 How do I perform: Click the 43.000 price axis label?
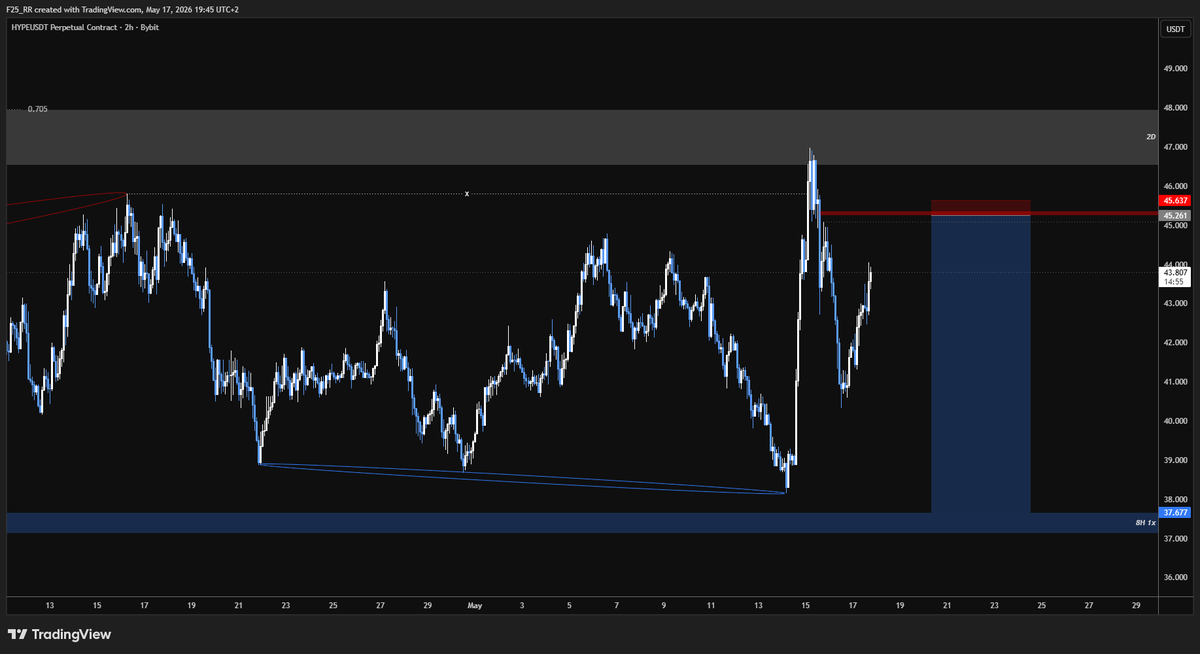point(1174,303)
